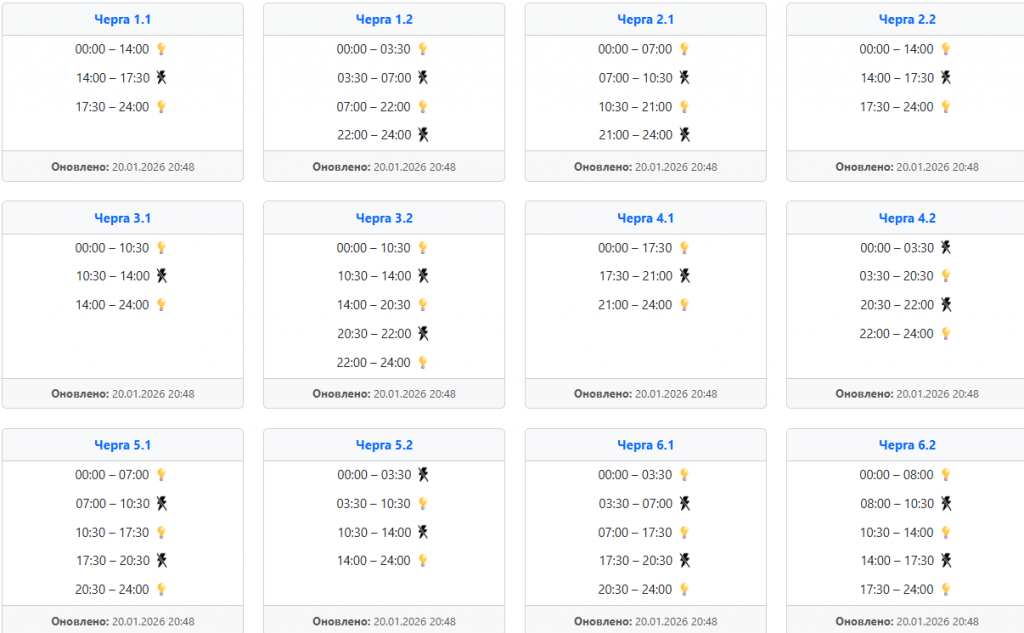Click power-off icon beside 03:30 – 07:00 in Черга 6.1
The height and width of the screenshot is (633, 1024).
tap(684, 504)
